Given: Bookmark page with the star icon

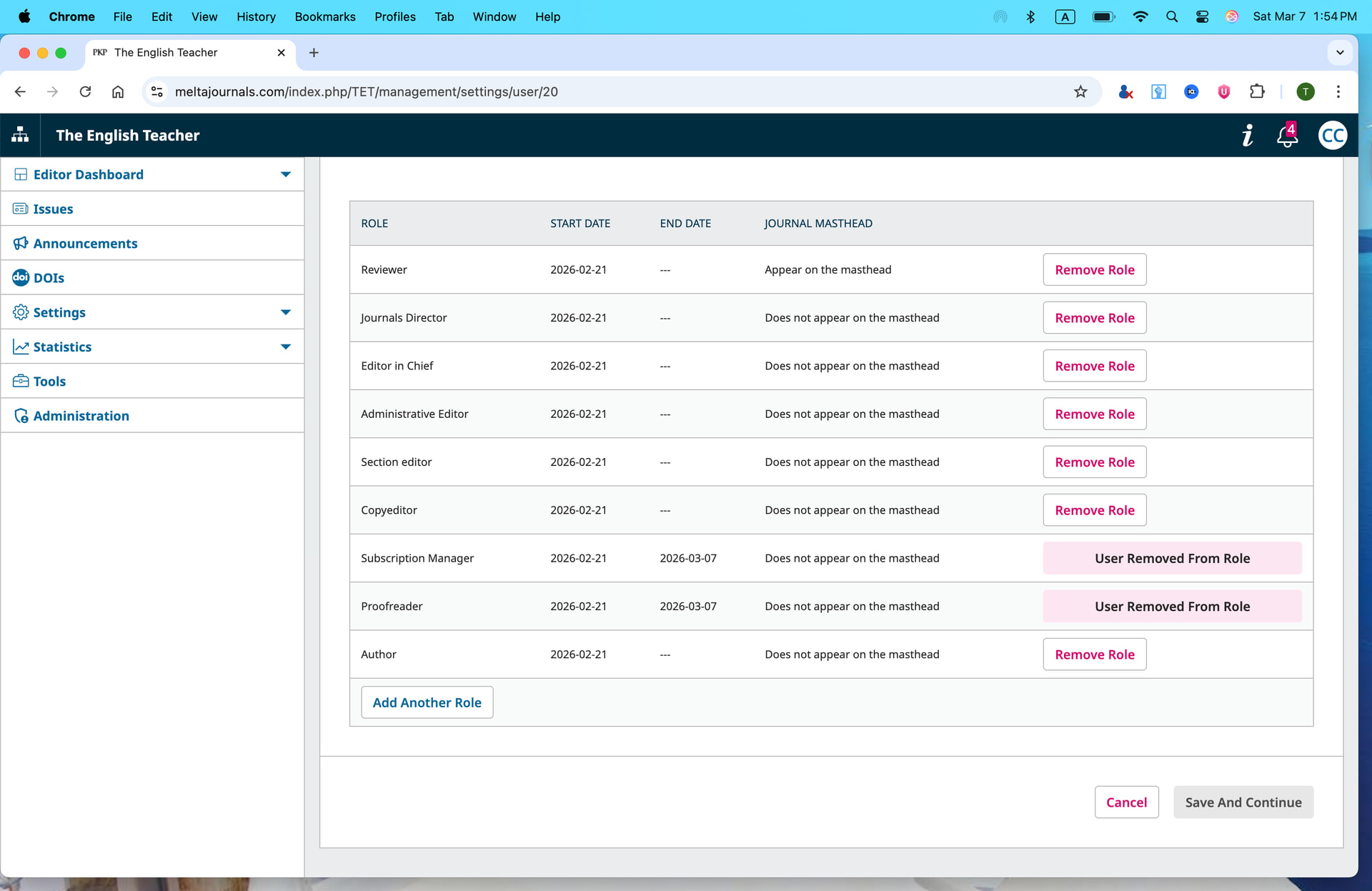Looking at the screenshot, I should pyautogui.click(x=1080, y=91).
